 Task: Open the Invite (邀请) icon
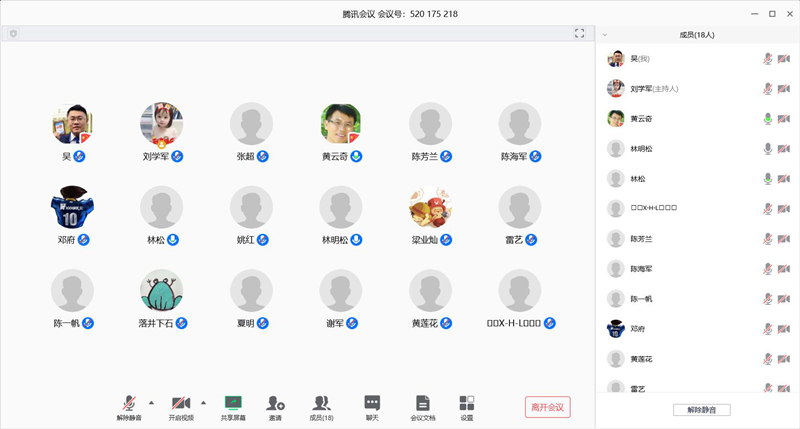[x=275, y=403]
